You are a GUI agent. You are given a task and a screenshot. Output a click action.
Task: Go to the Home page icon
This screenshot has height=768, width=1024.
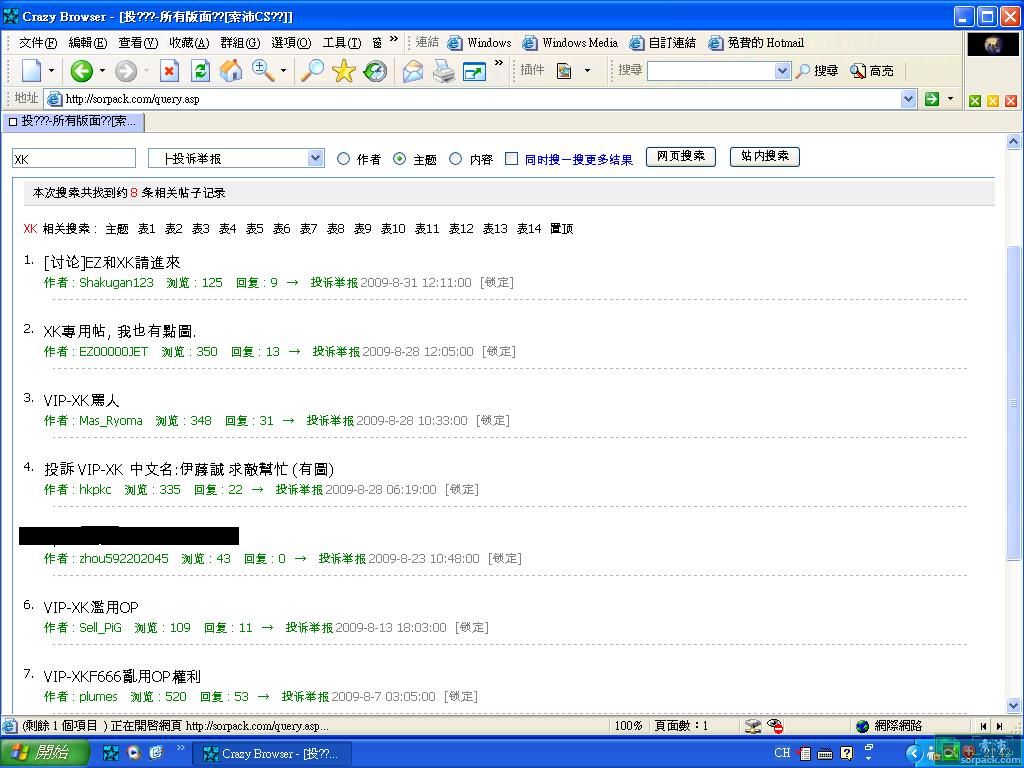[x=231, y=71]
